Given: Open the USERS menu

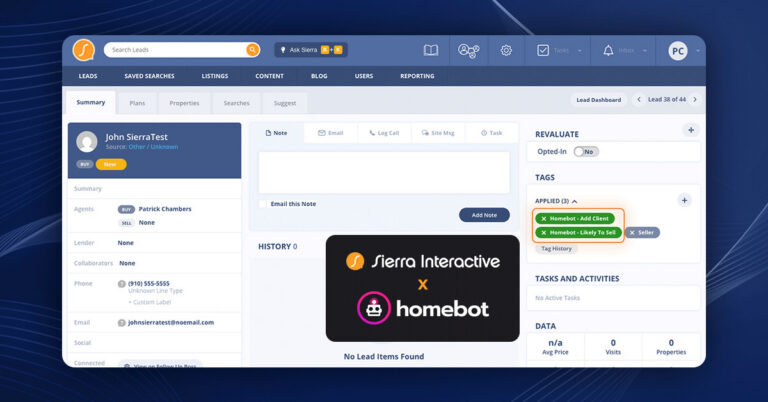Looking at the screenshot, I should click(x=364, y=76).
